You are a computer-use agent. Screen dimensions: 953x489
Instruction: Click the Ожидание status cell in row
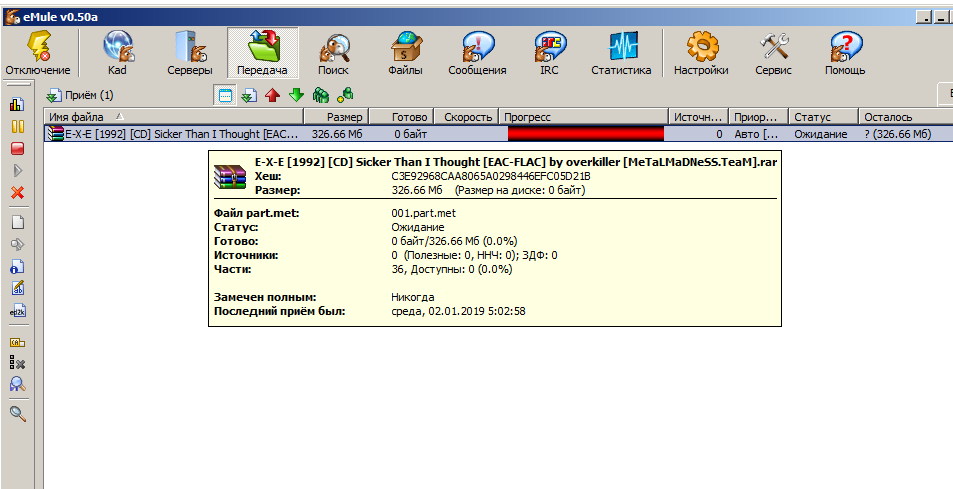point(821,134)
